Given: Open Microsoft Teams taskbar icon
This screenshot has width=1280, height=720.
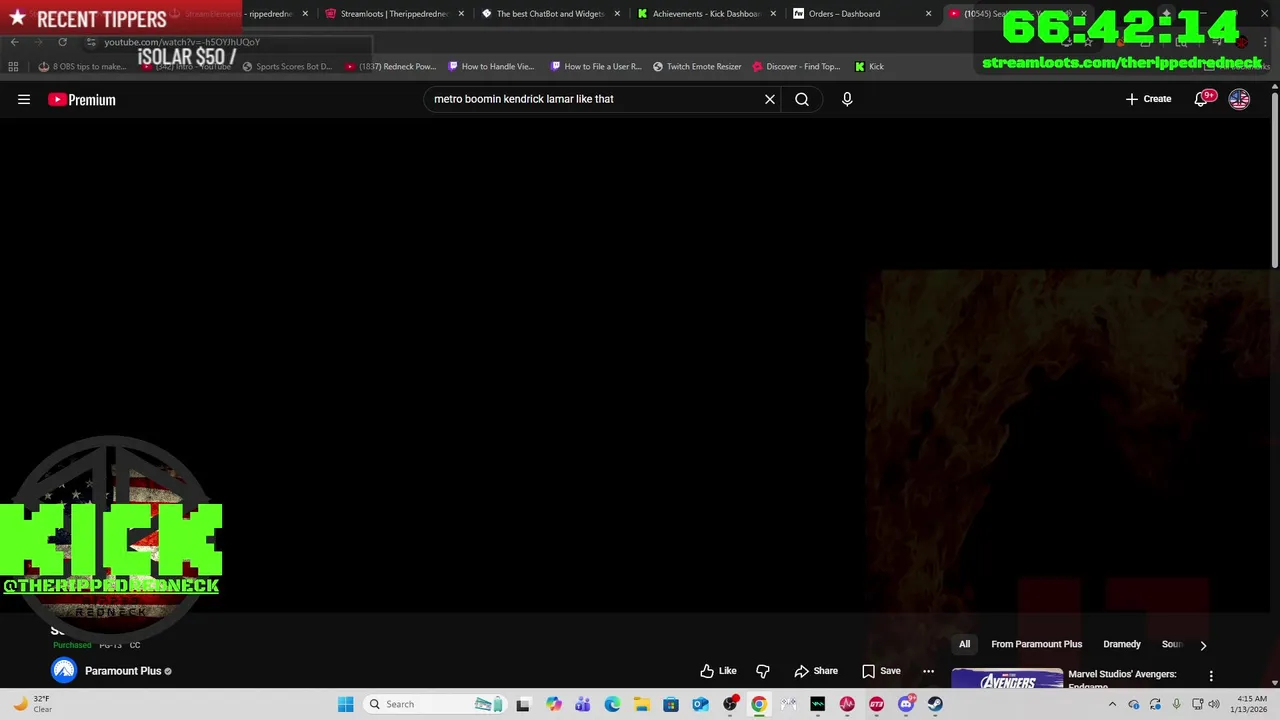Looking at the screenshot, I should [582, 704].
